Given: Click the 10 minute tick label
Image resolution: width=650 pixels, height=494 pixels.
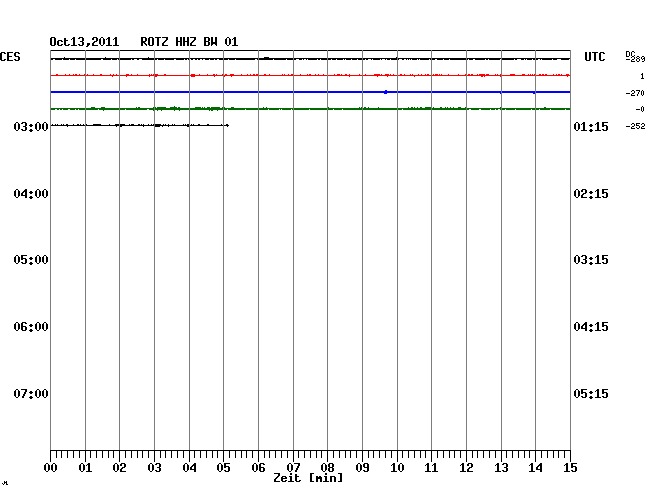Looking at the screenshot, I should point(397,468).
